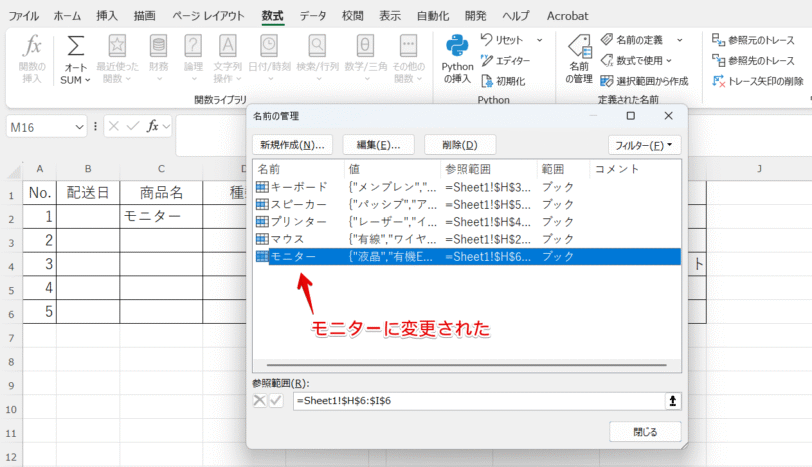Screen dimensions: 812x467
Task: Click トレース矢印の削除
Action: [758, 81]
